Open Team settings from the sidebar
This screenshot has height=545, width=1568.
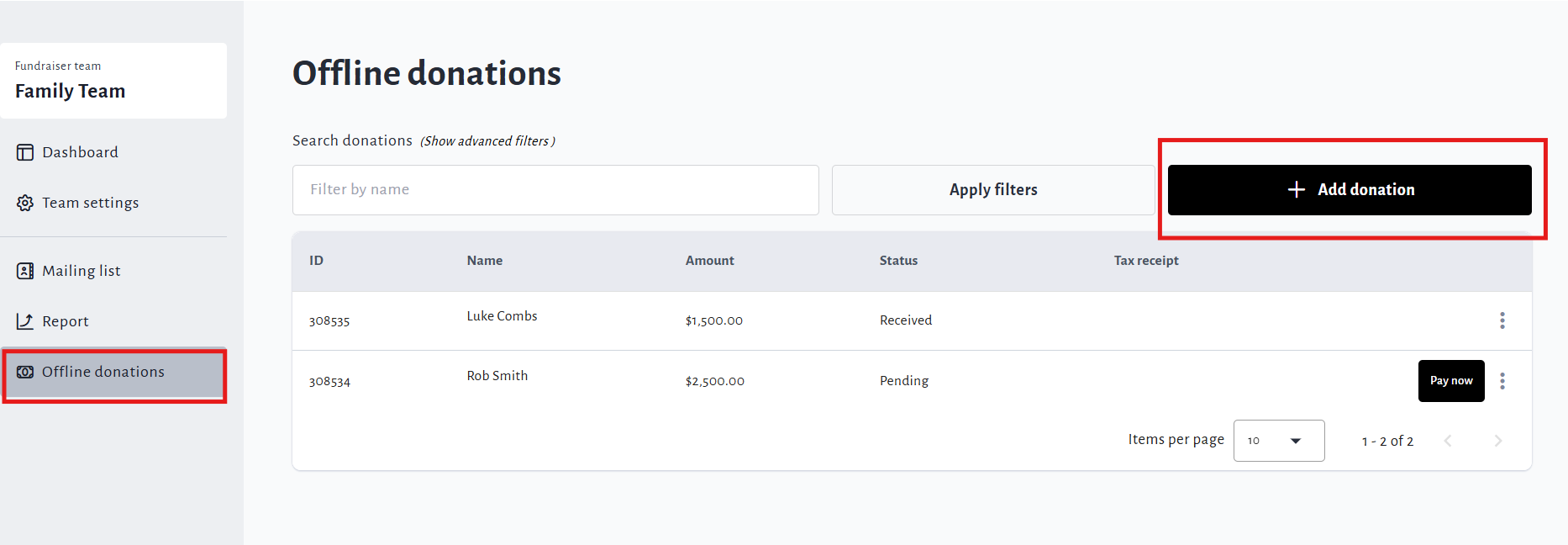tap(90, 203)
